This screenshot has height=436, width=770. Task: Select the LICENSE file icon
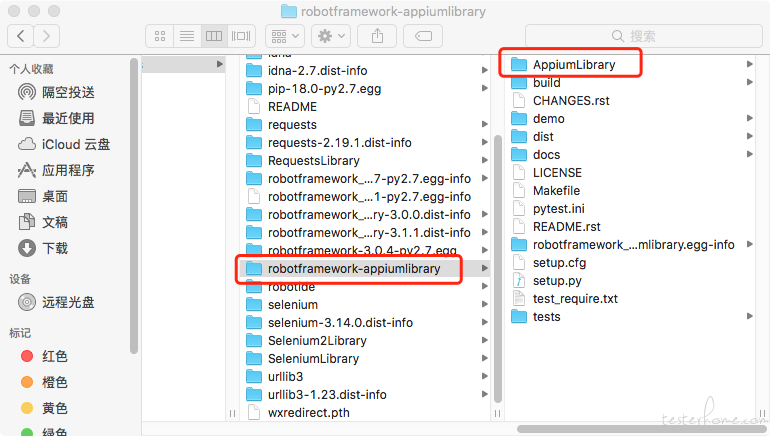[519, 172]
